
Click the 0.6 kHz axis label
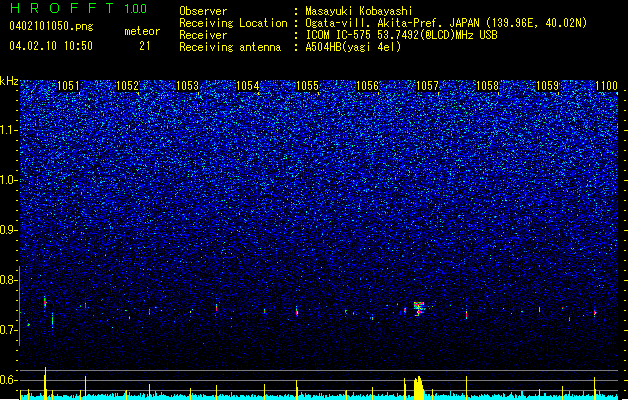(8, 380)
